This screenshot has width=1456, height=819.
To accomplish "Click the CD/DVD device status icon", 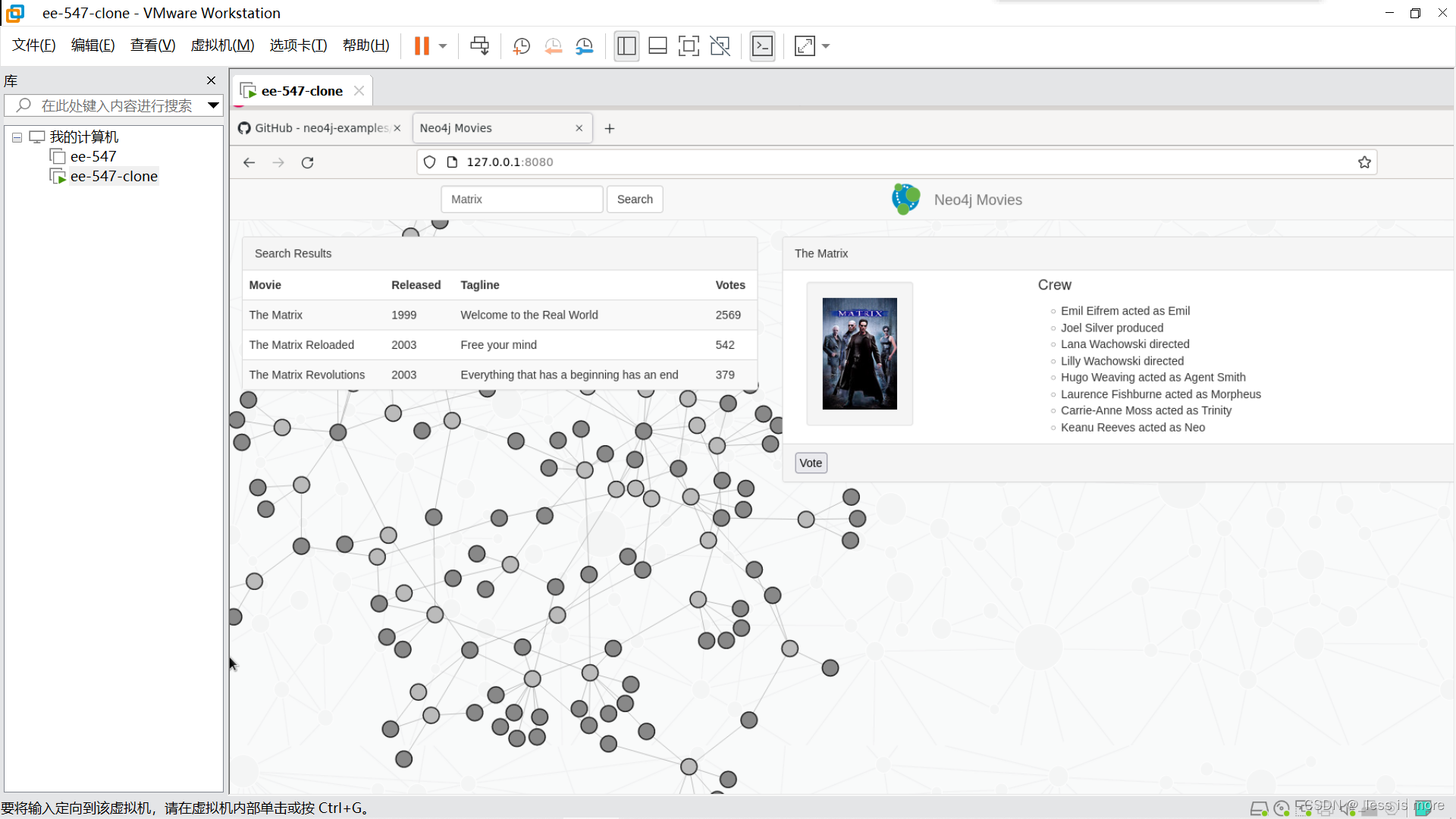I will pyautogui.click(x=1282, y=808).
